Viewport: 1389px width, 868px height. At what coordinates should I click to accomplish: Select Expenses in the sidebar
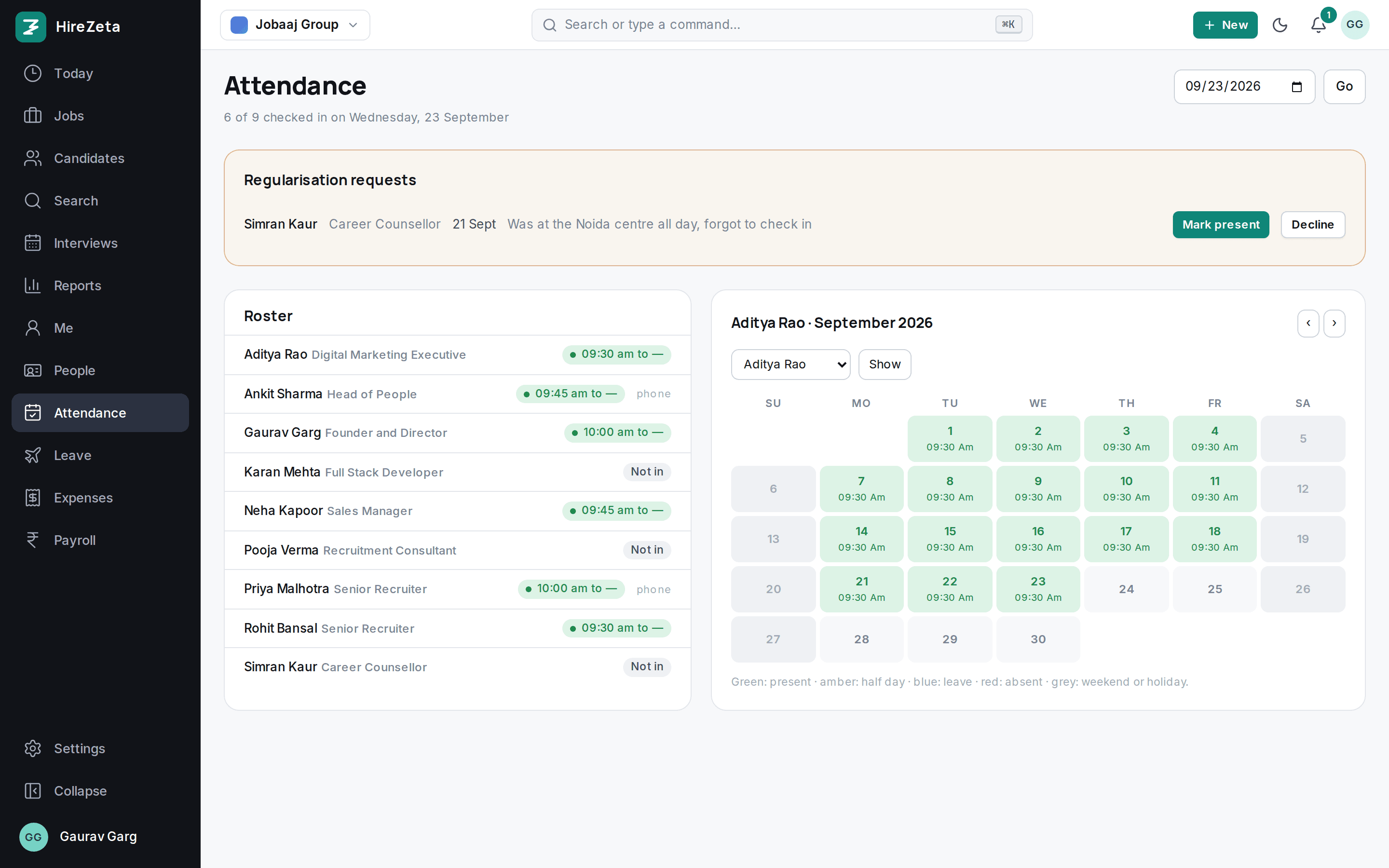click(x=100, y=498)
